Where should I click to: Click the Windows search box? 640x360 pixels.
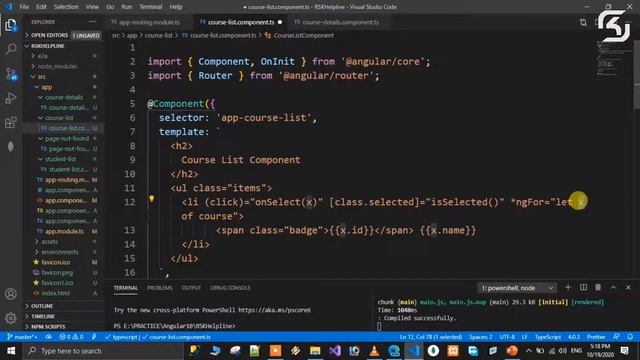pyautogui.click(x=103, y=351)
